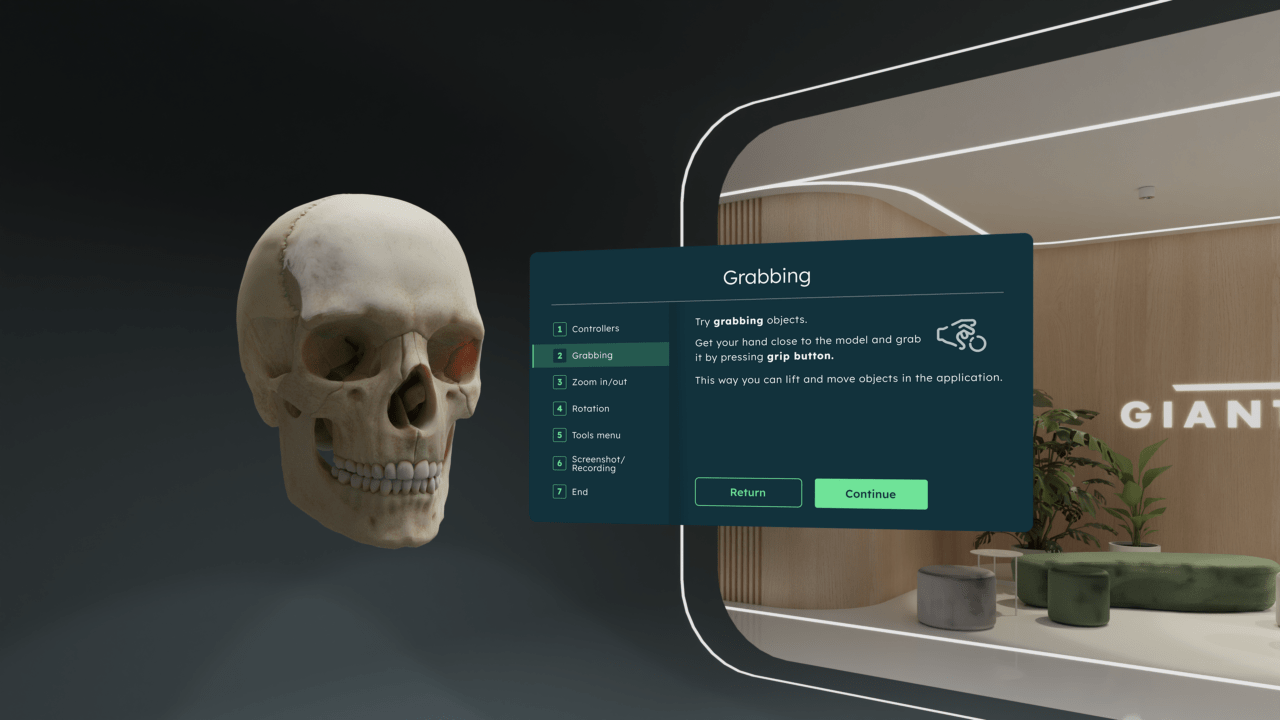The width and height of the screenshot is (1280, 720).
Task: Click the numbered badge for step 6 Screenshot/Recording
Action: pos(557,463)
